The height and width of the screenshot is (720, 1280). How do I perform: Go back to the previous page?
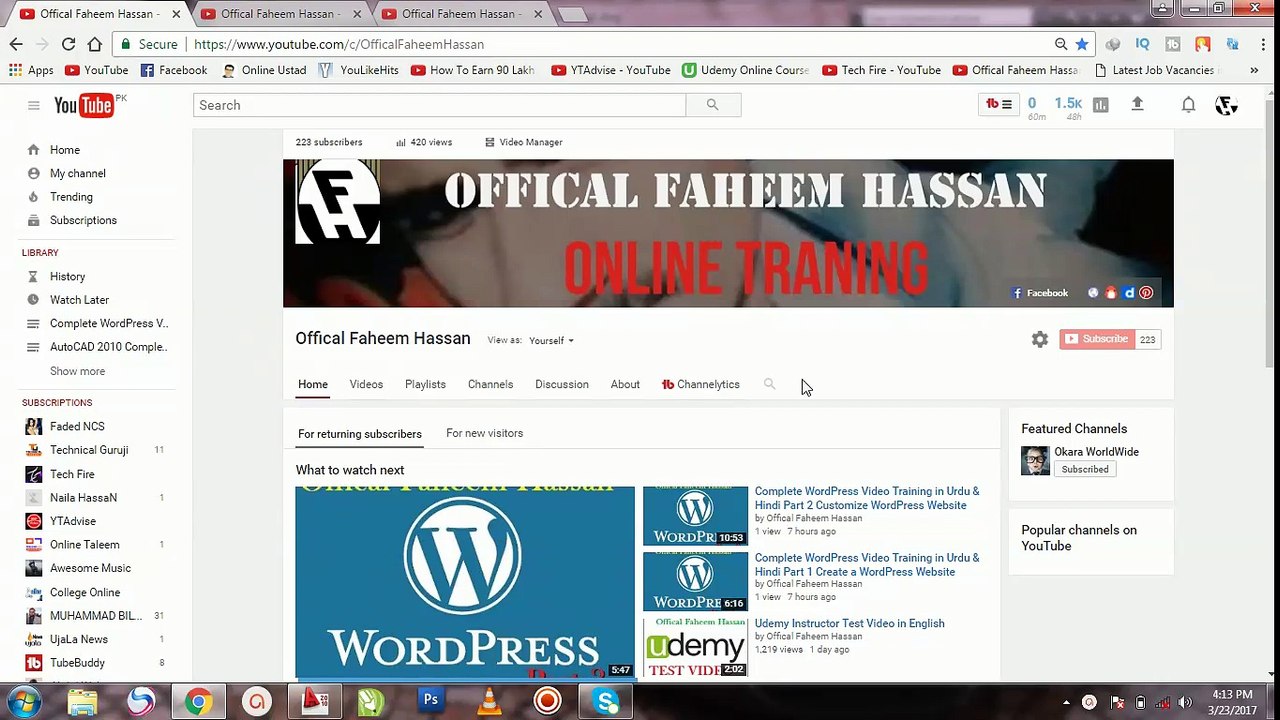coord(16,44)
